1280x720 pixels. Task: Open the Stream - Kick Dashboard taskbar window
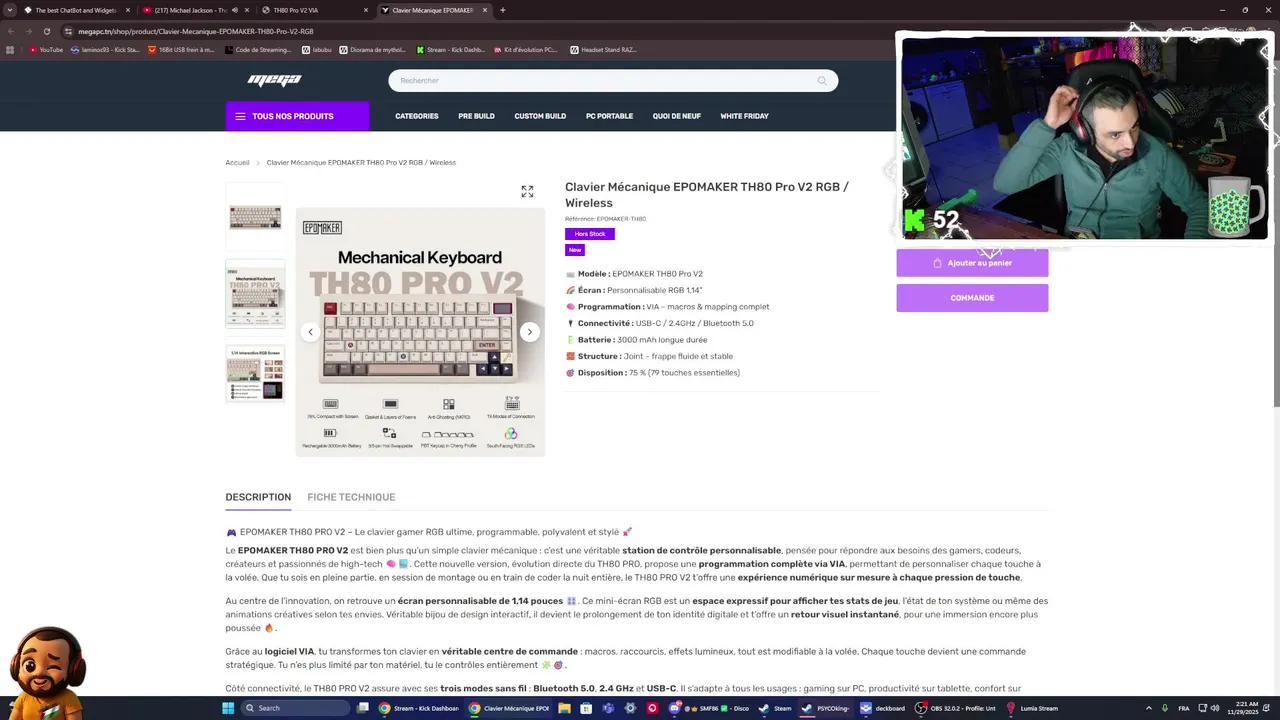click(x=421, y=708)
